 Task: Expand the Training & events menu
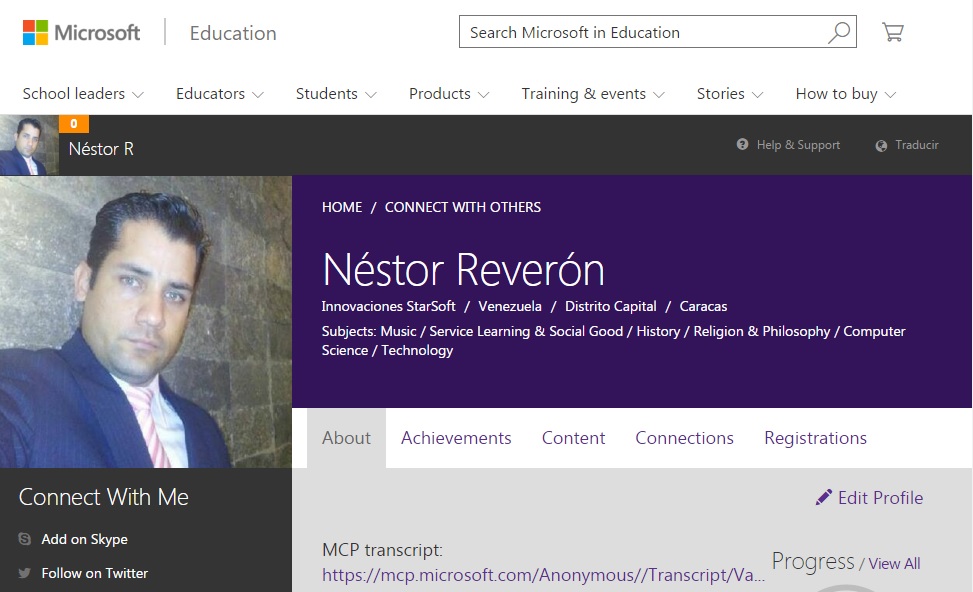(592, 94)
